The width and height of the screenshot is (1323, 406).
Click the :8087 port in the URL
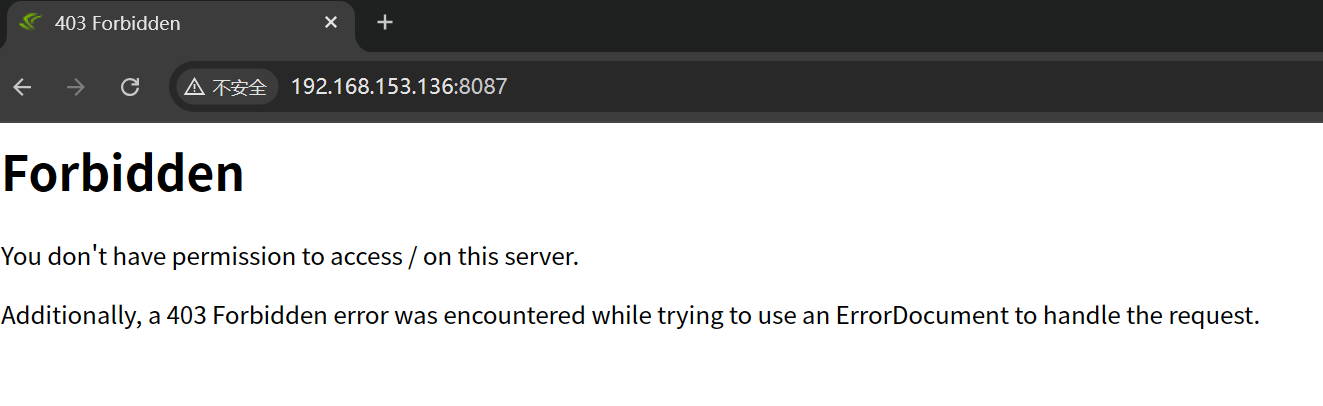pyautogui.click(x=481, y=87)
